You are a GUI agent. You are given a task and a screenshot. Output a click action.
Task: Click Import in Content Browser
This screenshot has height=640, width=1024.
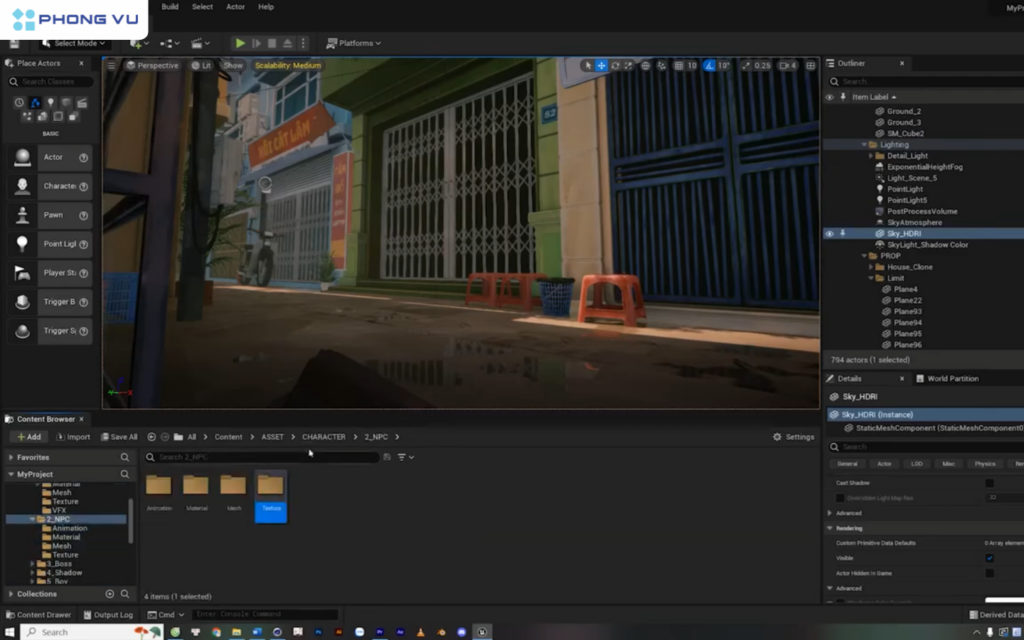coord(73,438)
